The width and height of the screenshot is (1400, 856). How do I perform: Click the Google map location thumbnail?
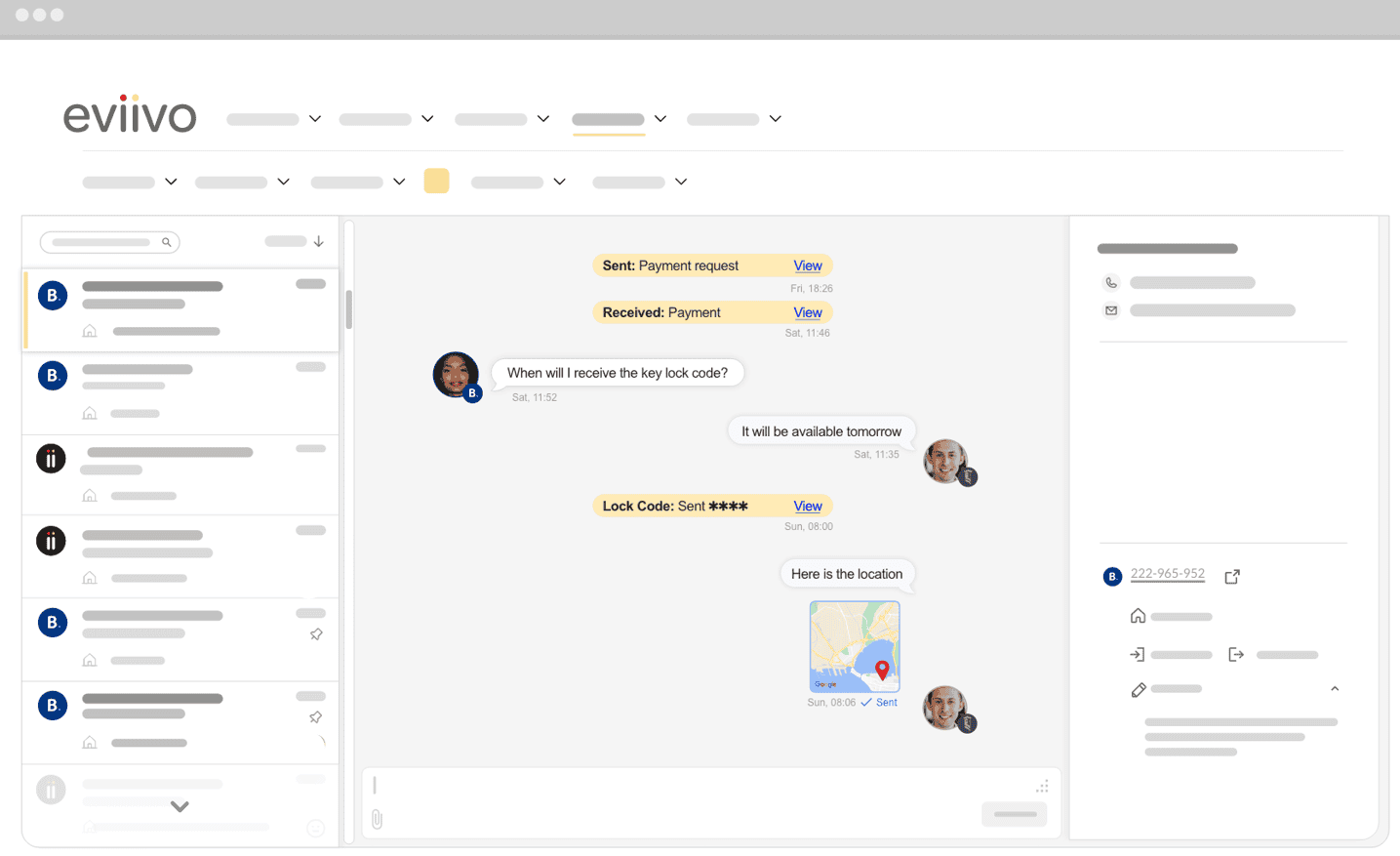click(855, 646)
